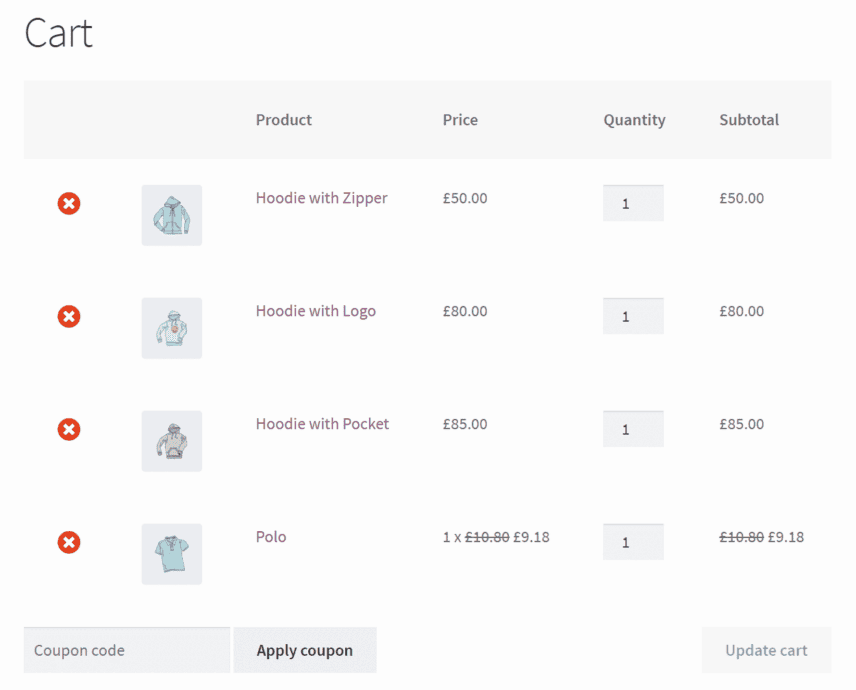Open the Hoodie with Zipper product image
Image resolution: width=856 pixels, height=690 pixels.
(171, 214)
